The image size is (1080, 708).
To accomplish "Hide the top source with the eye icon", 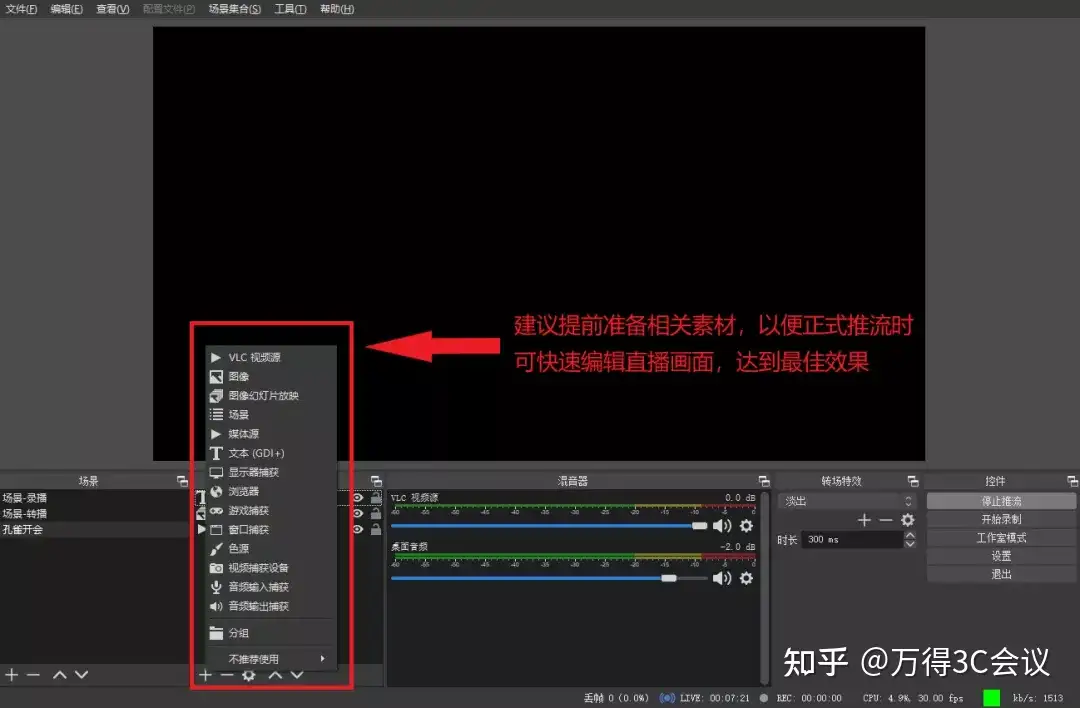I will pyautogui.click(x=357, y=496).
